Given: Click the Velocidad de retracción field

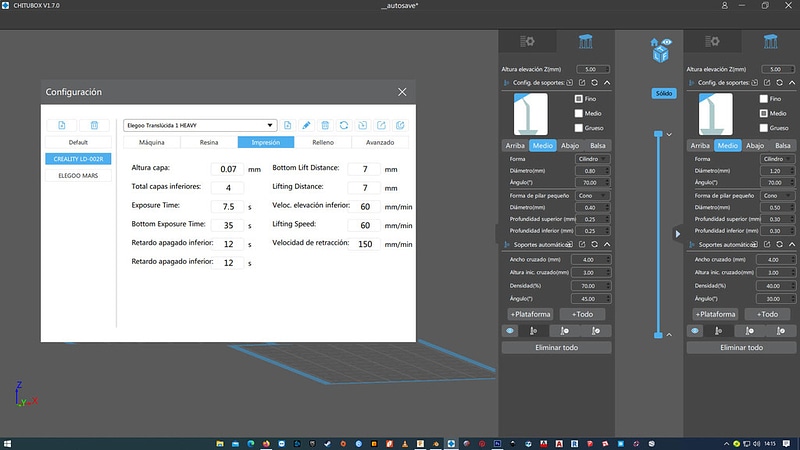Looking at the screenshot, I should click(365, 244).
